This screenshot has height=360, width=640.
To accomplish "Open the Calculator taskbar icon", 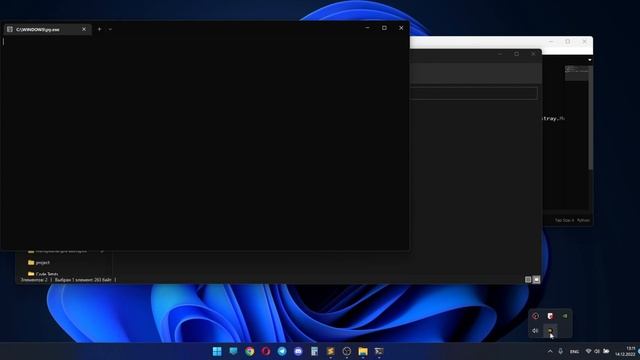I will [314, 351].
